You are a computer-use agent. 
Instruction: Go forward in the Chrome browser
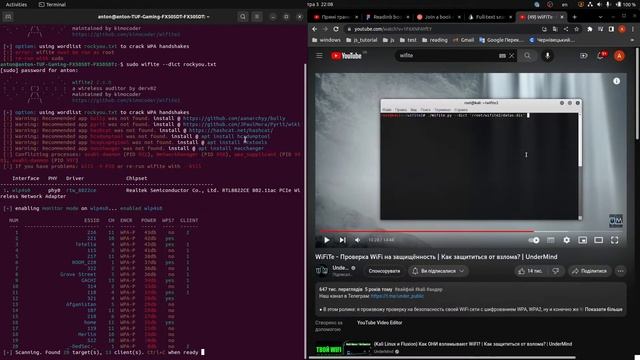(x=325, y=29)
